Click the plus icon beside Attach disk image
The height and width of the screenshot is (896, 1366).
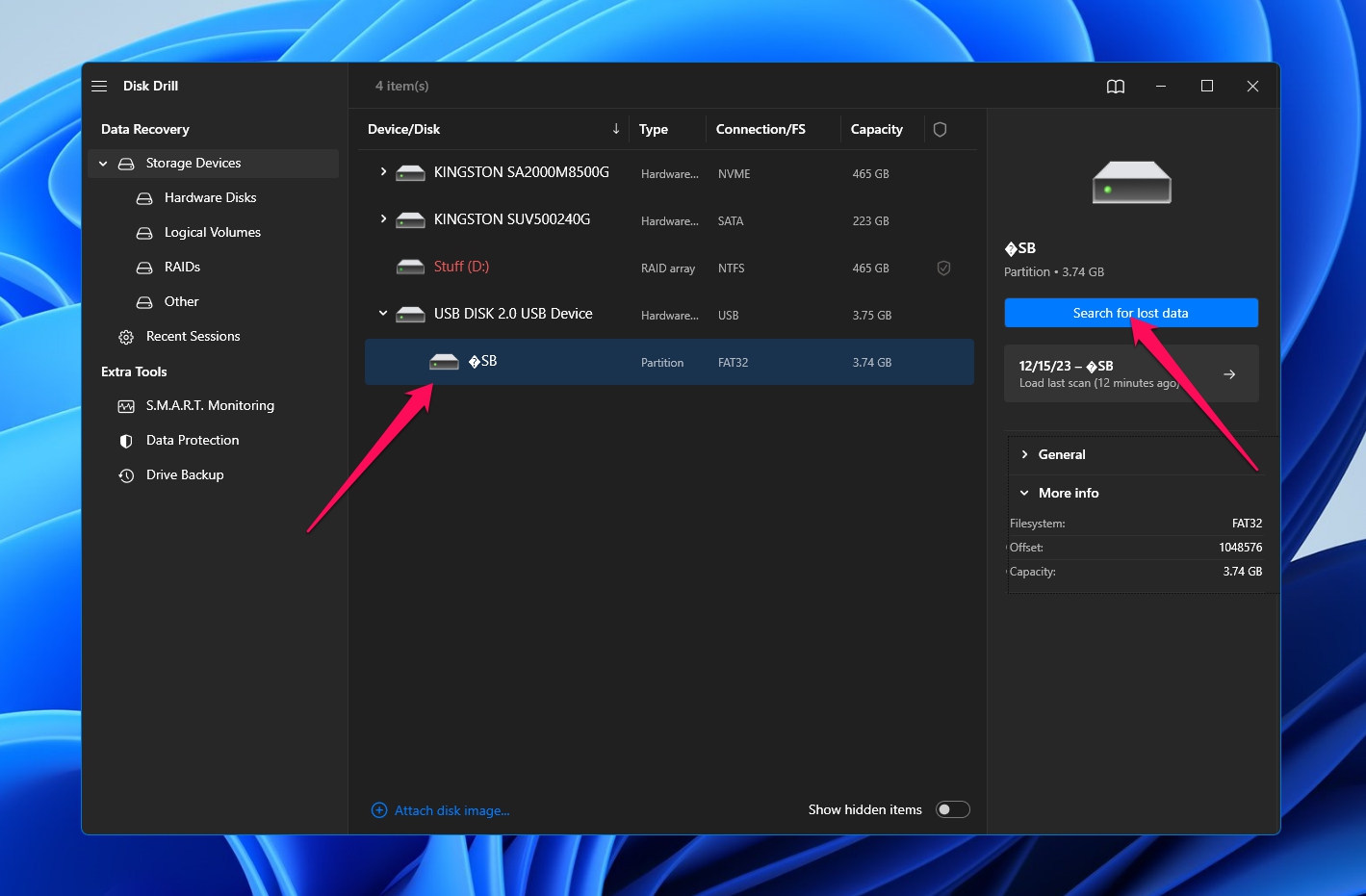click(379, 810)
